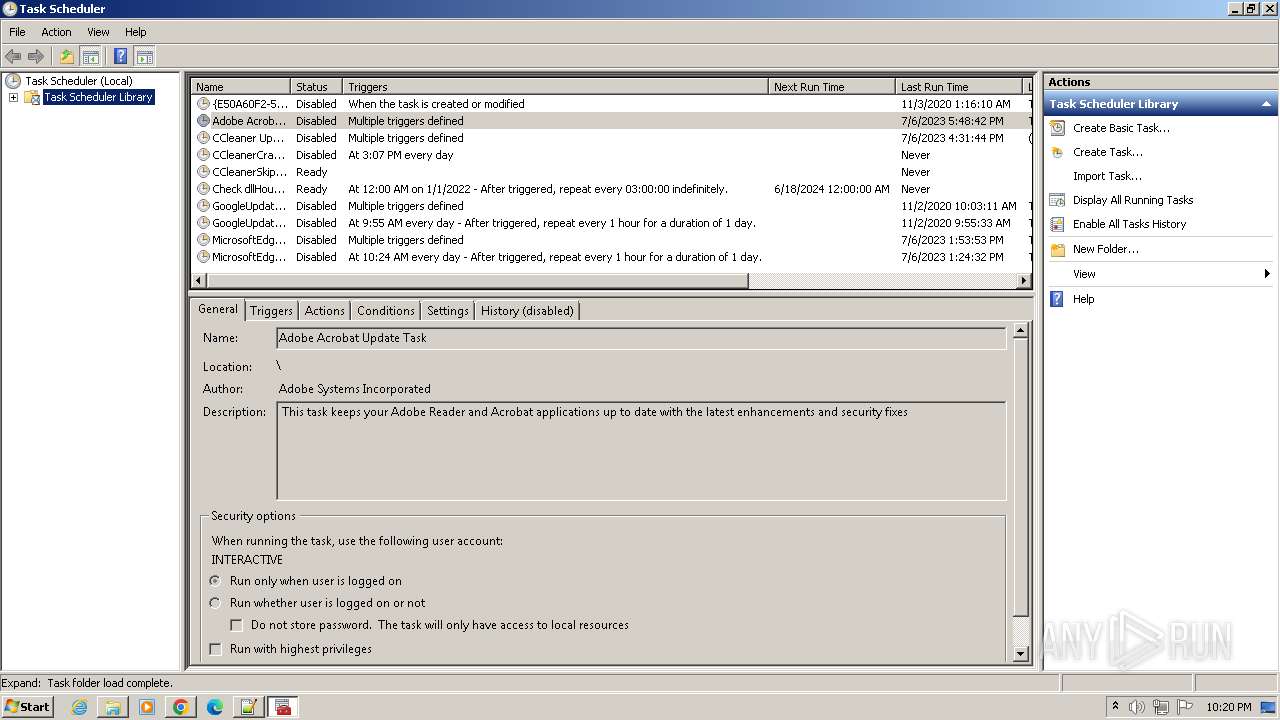Click the Back arrow toolbar icon
This screenshot has width=1280, height=720.
[x=13, y=56]
